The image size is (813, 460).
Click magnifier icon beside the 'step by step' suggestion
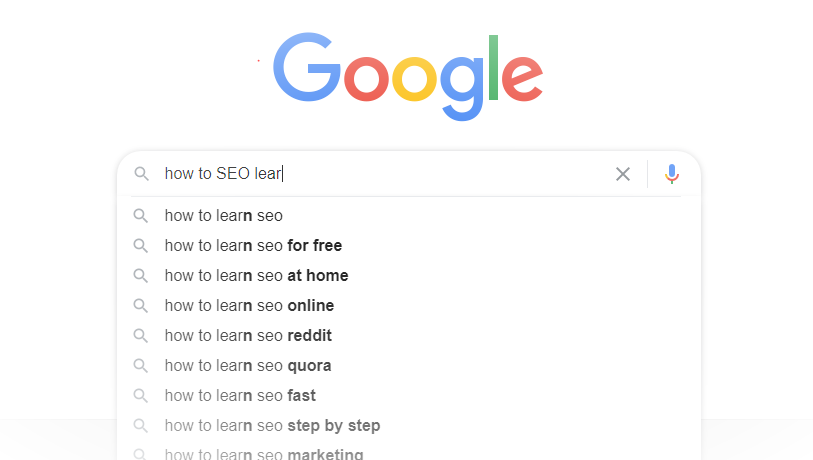pyautogui.click(x=141, y=426)
